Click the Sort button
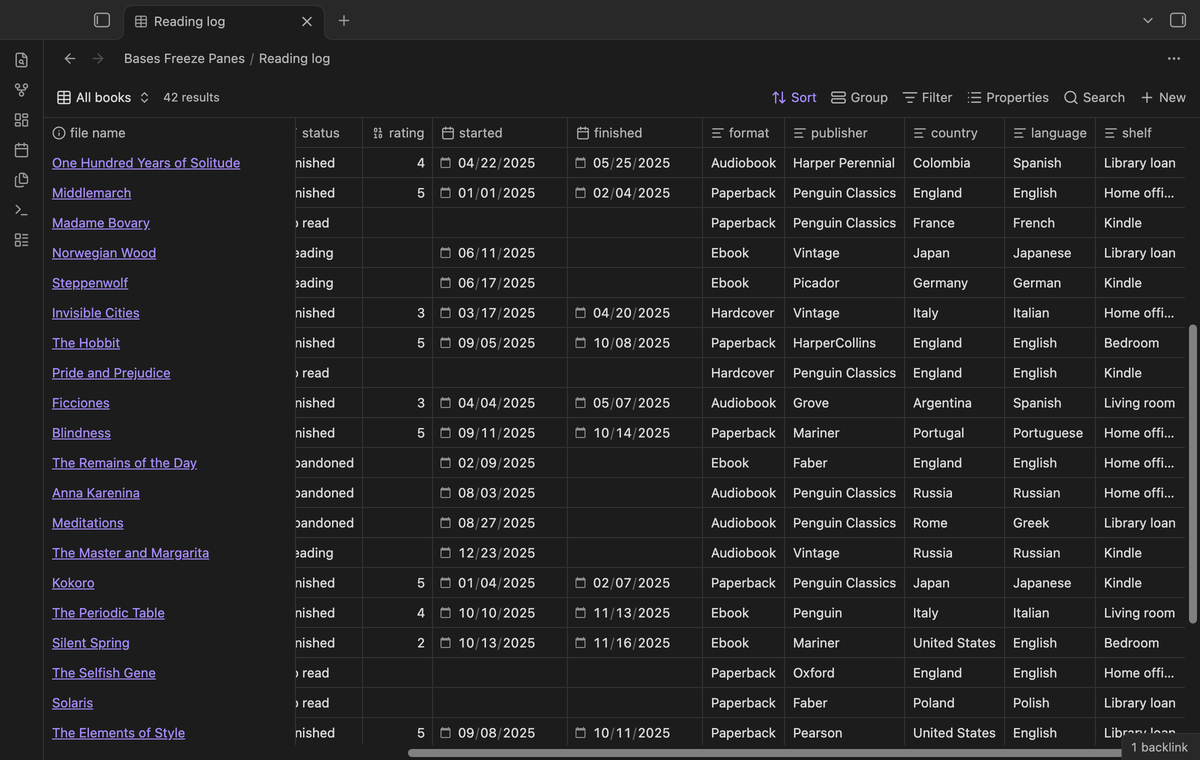 pos(794,97)
